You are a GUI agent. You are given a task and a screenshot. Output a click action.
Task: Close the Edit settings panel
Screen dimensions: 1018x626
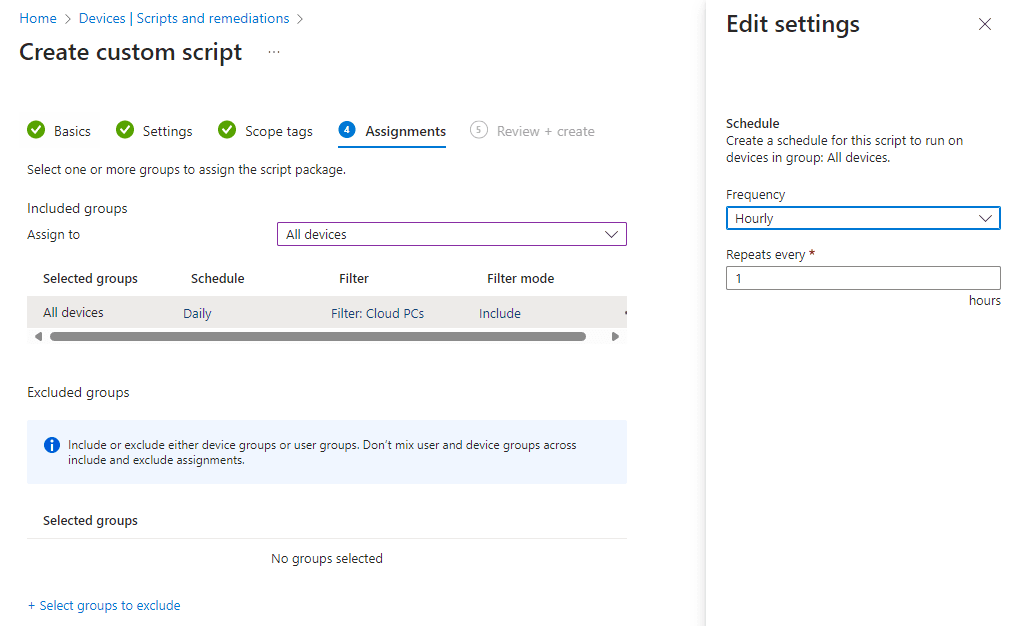click(x=985, y=24)
